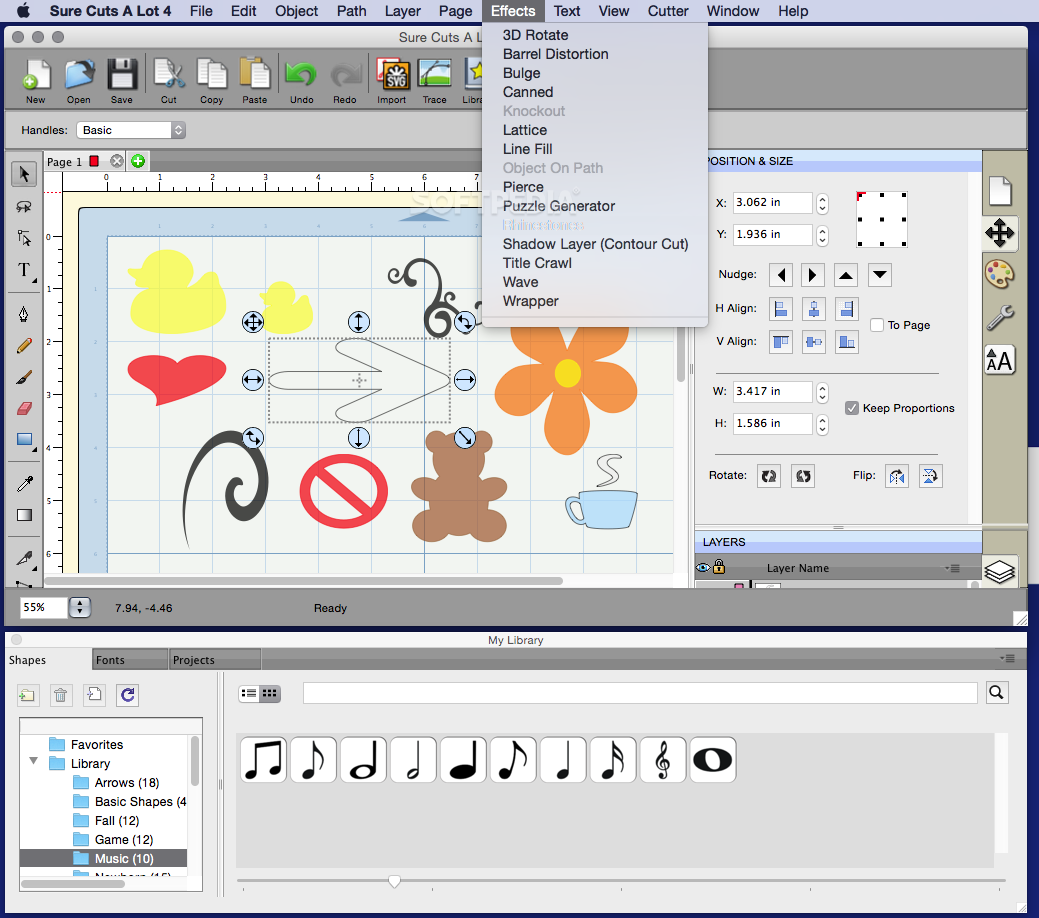
Task: Open the Layers panel stack icon
Action: pyautogui.click(x=999, y=571)
